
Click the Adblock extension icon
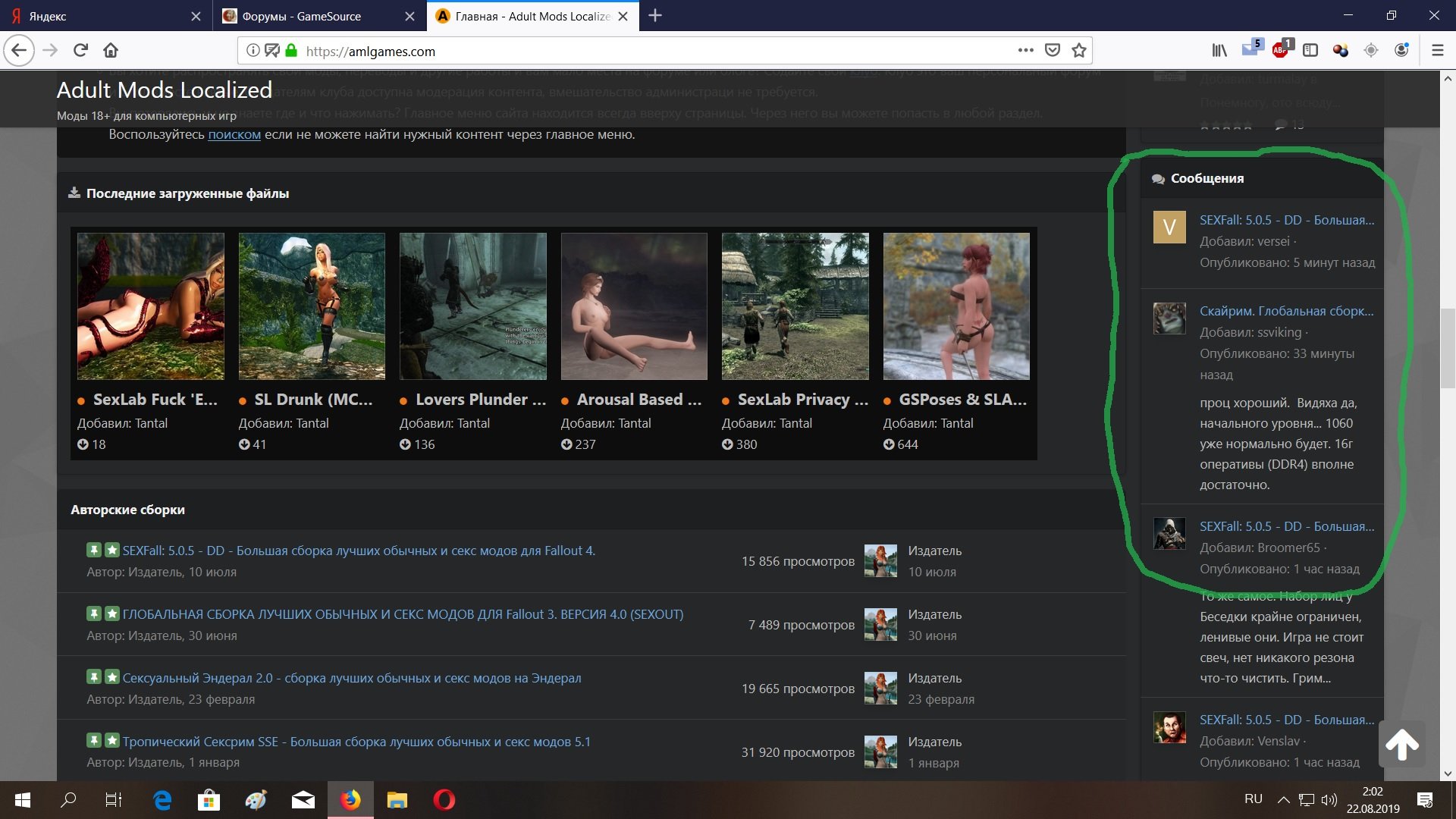tap(1281, 50)
